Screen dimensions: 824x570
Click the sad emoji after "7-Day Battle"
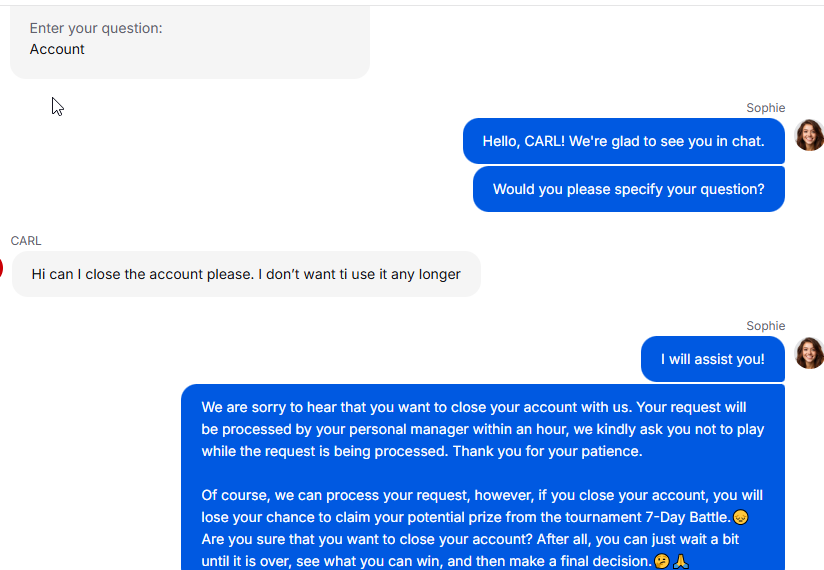pyautogui.click(x=740, y=518)
